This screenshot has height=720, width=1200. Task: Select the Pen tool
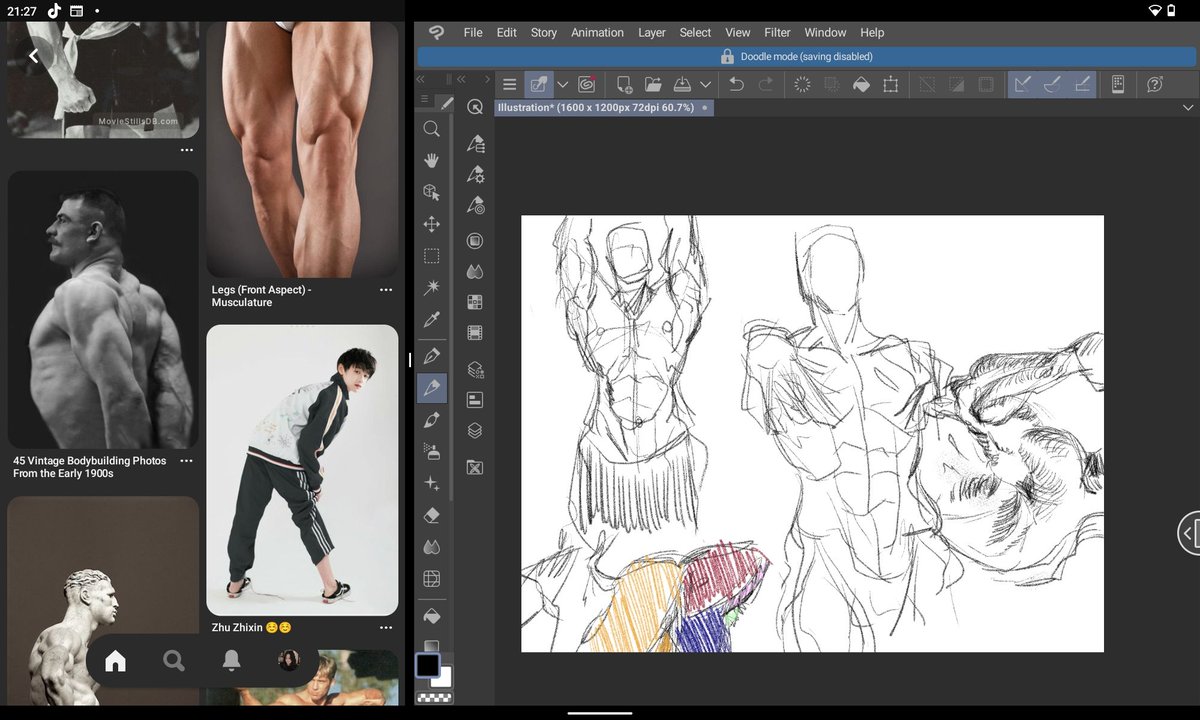point(432,356)
